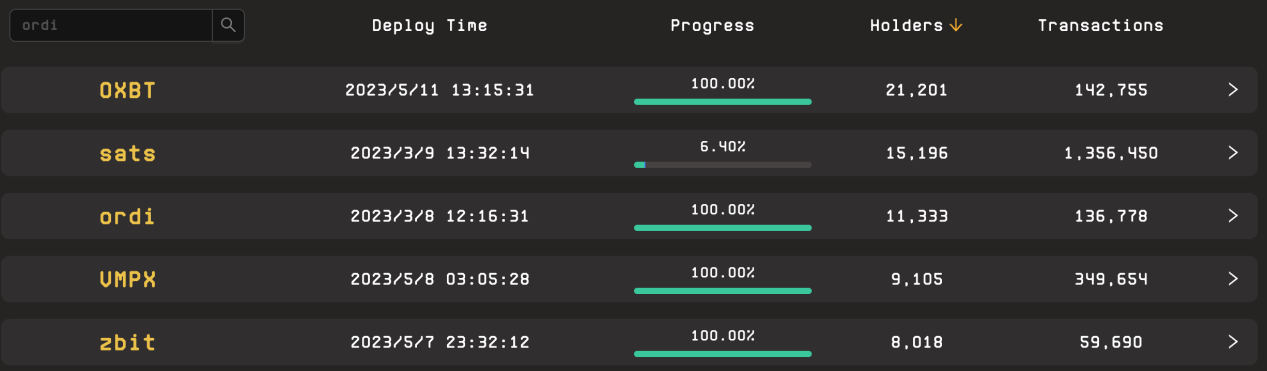1267x371 pixels.
Task: Toggle Holders sort arrow icon
Action: coord(956,26)
